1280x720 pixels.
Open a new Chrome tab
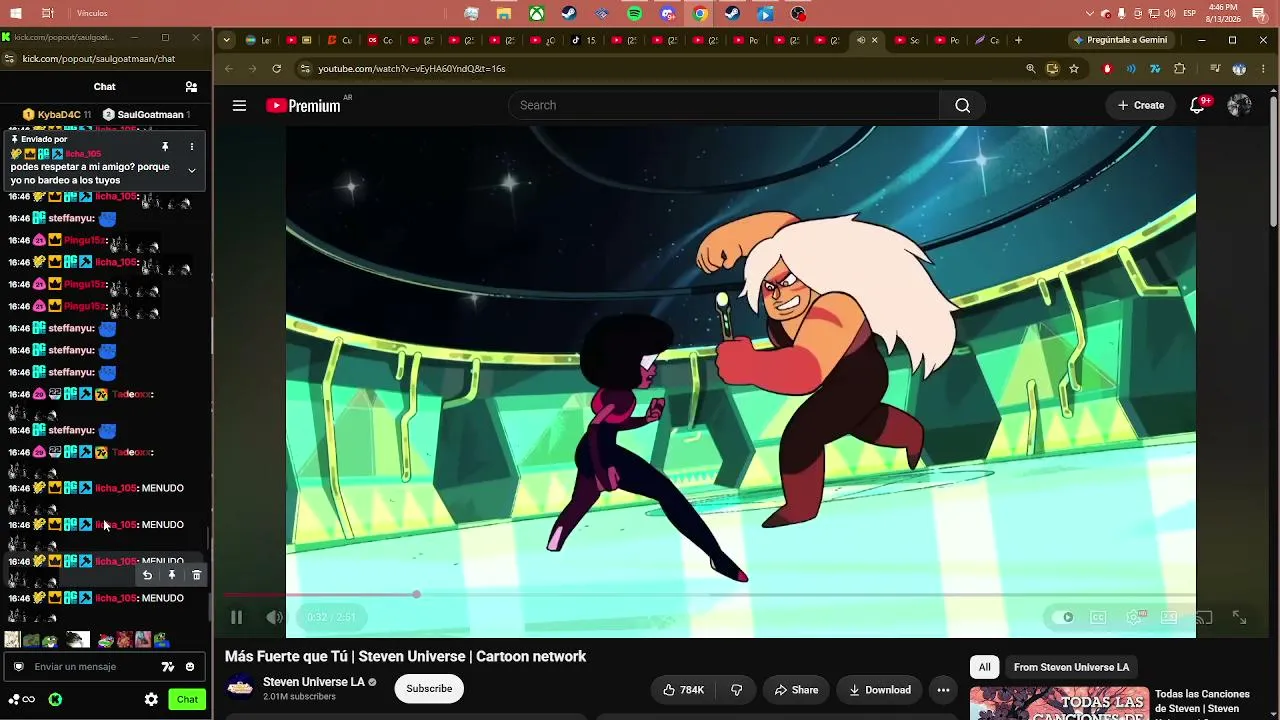(1018, 40)
